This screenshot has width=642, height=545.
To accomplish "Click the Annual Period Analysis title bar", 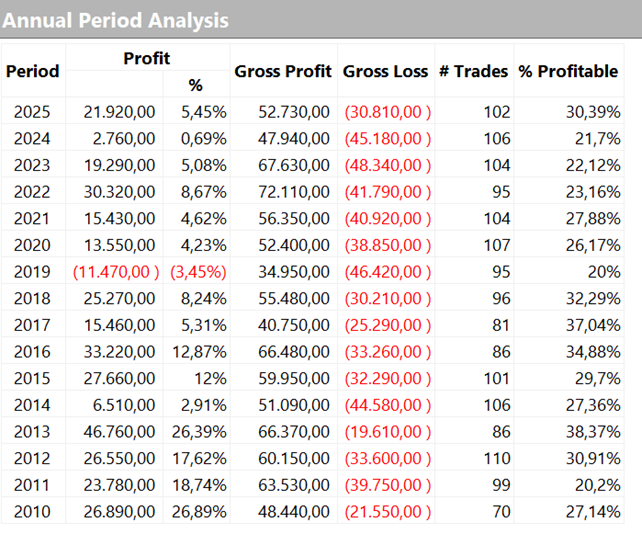I will pyautogui.click(x=117, y=20).
